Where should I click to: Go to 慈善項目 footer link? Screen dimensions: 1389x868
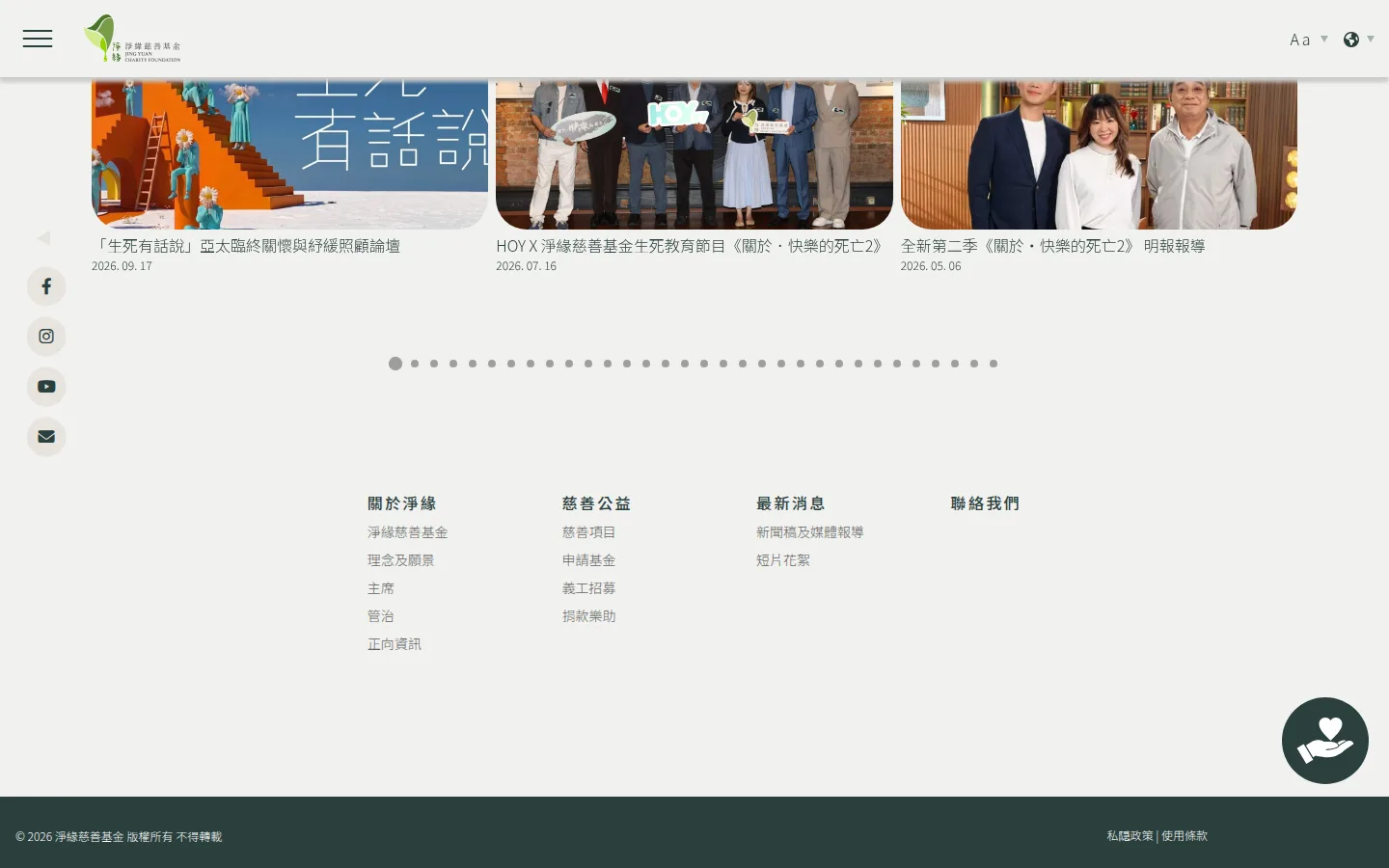pyautogui.click(x=588, y=532)
